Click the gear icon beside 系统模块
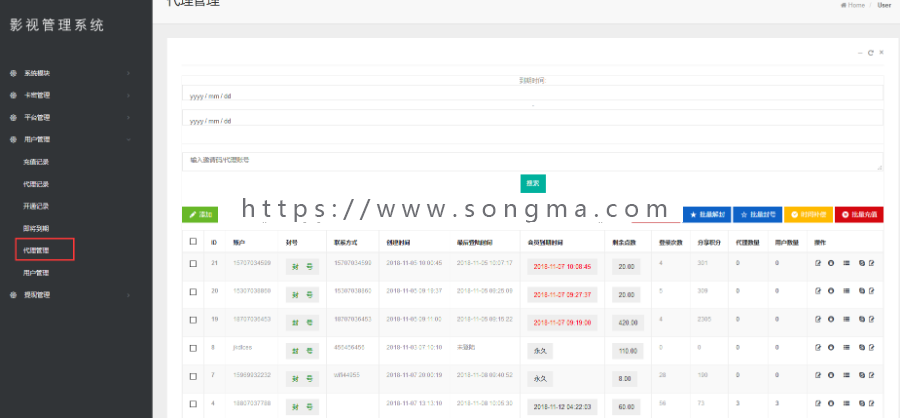This screenshot has height=418, width=900. [13, 73]
